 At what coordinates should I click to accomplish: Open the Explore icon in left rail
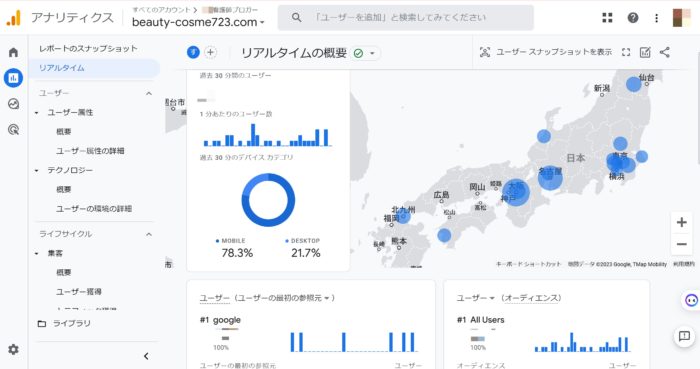[13, 104]
